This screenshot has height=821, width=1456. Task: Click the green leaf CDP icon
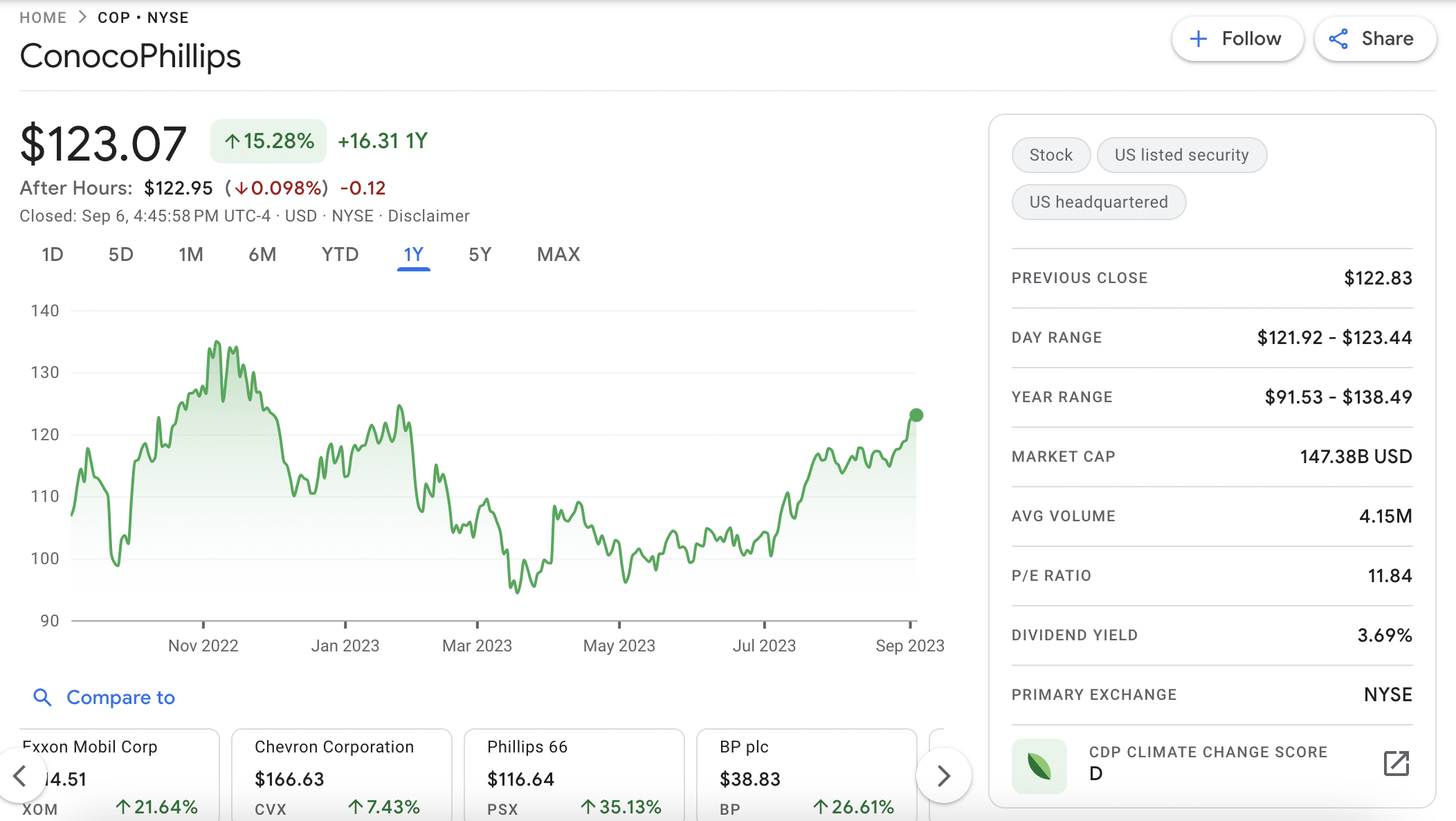point(1039,766)
